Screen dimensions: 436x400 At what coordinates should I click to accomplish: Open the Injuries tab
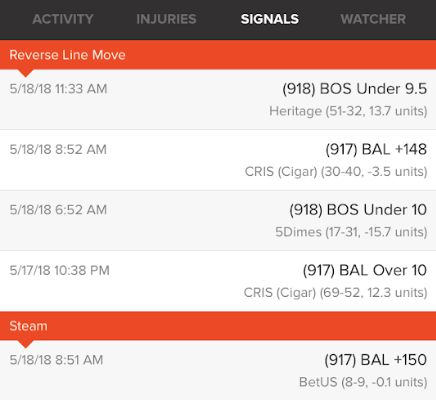166,19
